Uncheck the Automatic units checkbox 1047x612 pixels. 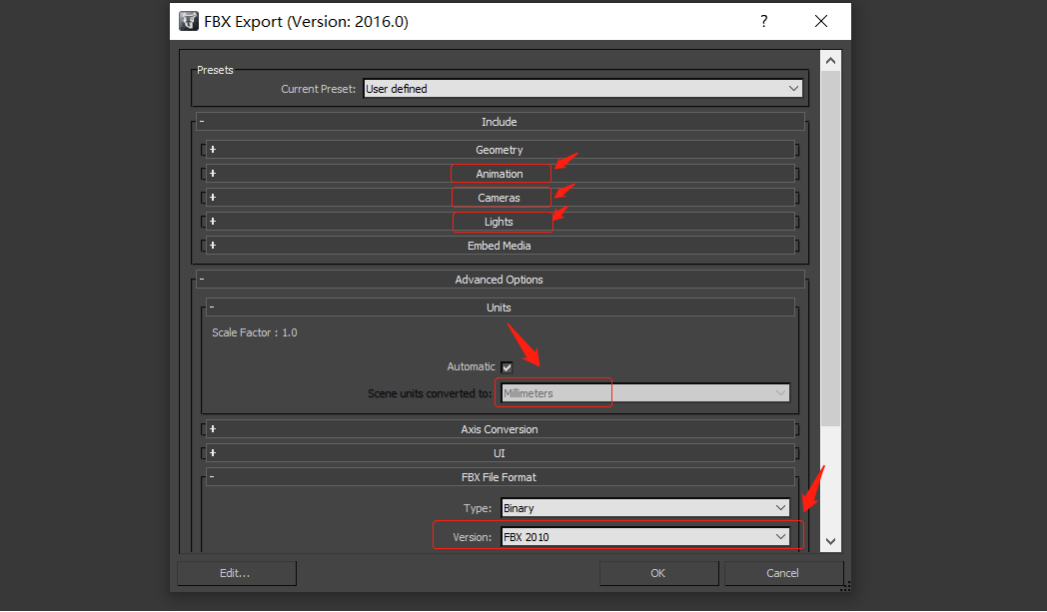507,367
